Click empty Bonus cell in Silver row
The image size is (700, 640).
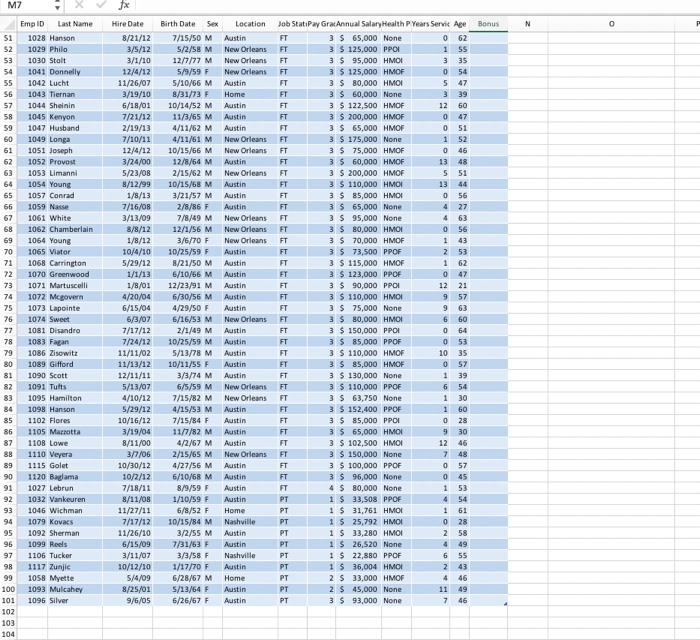[x=488, y=601]
